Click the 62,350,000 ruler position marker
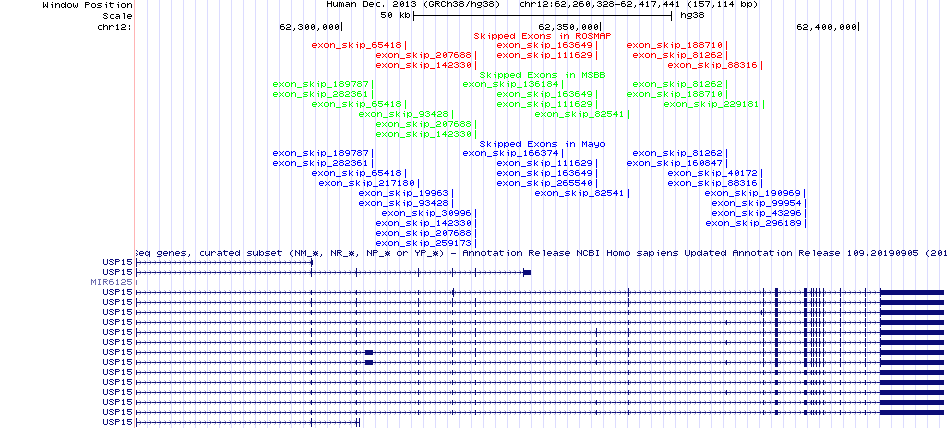Image resolution: width=950 pixels, height=428 pixels. coord(569,26)
